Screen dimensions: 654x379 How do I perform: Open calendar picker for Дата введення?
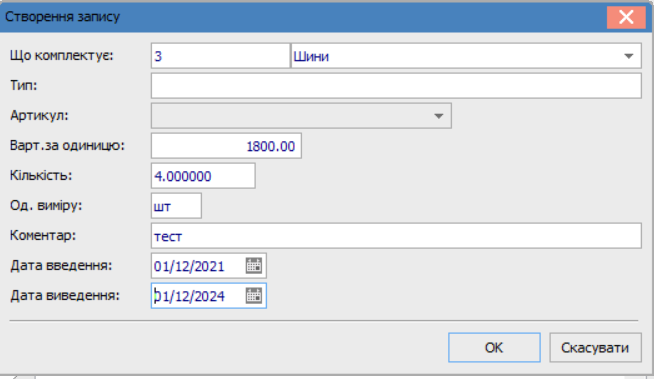254,266
